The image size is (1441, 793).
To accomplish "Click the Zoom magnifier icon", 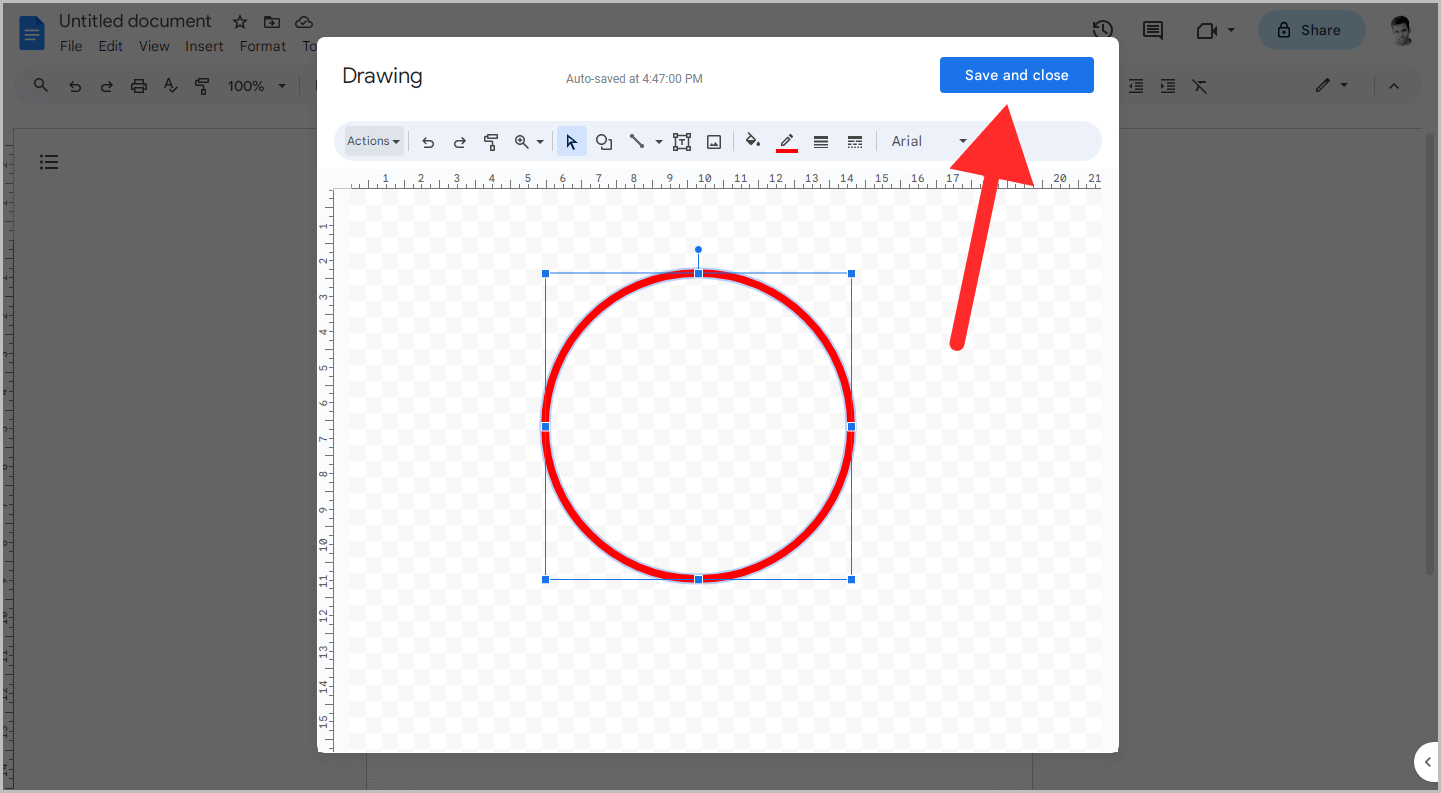I will pyautogui.click(x=522, y=141).
